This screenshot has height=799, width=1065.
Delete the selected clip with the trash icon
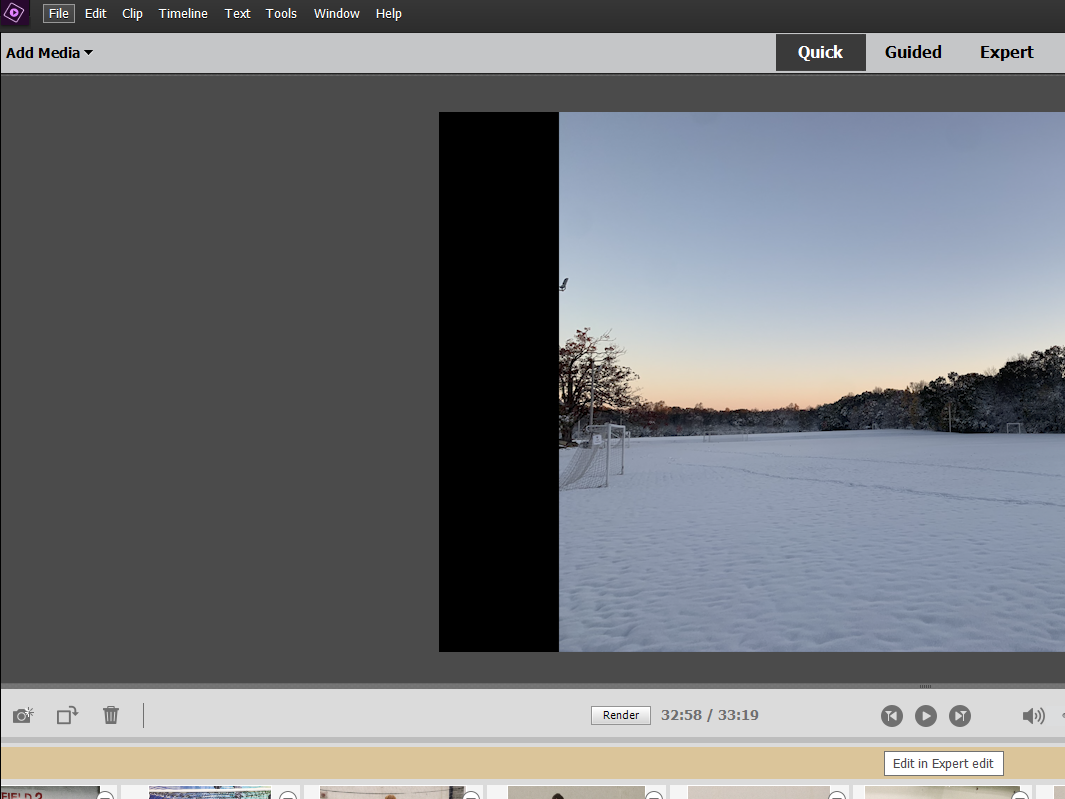(110, 715)
